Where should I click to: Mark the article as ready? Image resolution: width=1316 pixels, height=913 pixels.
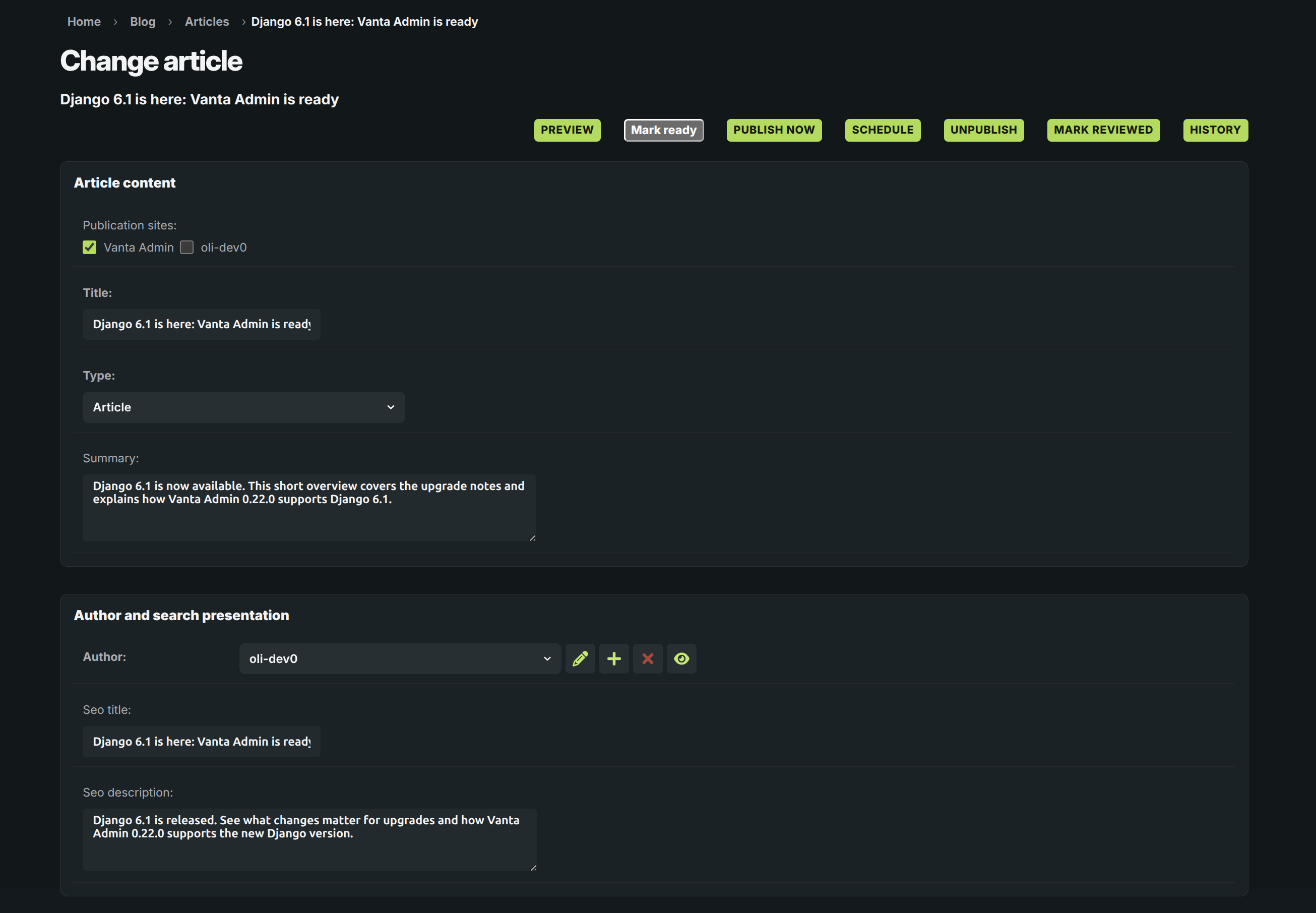(x=663, y=130)
